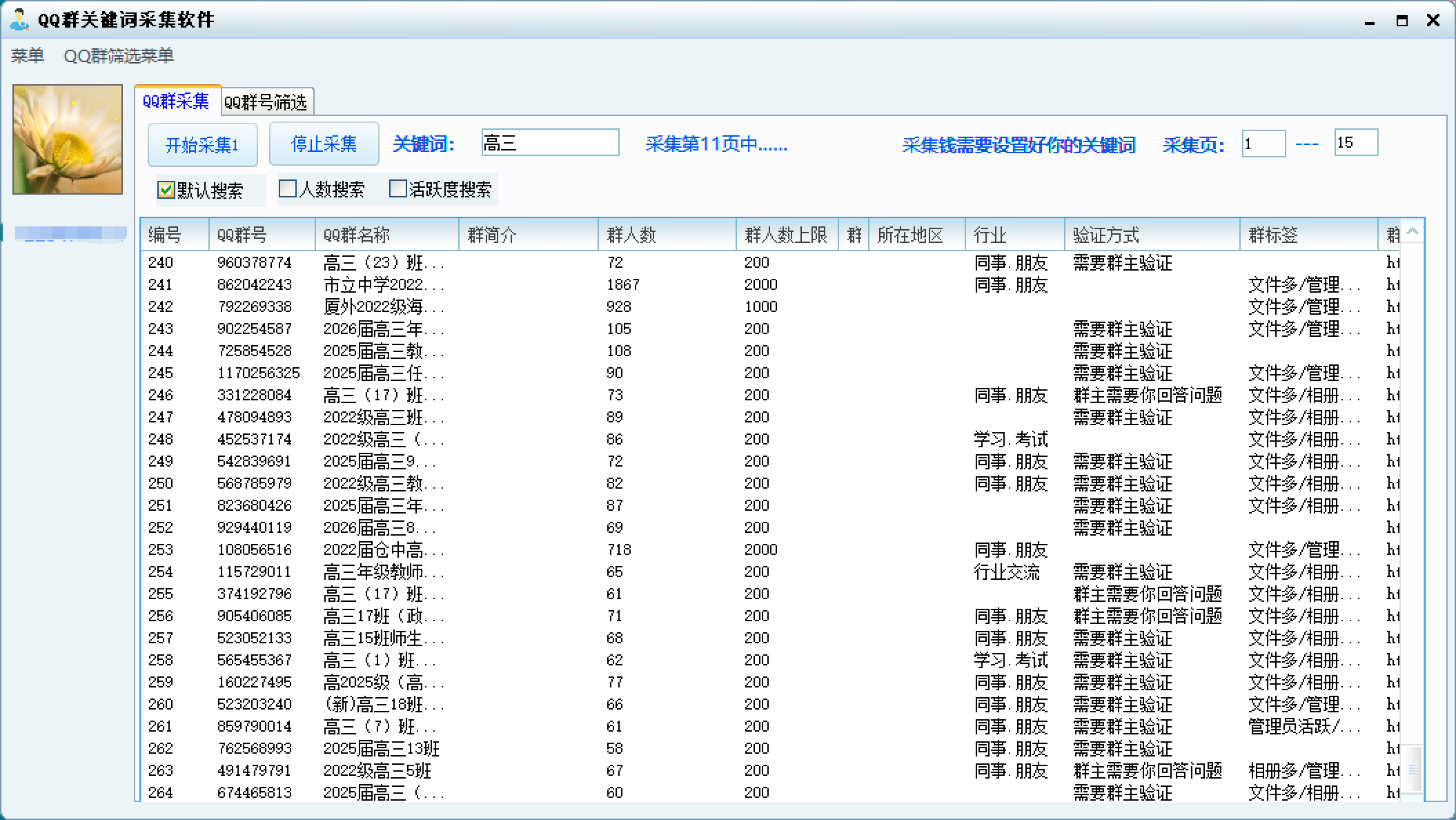The width and height of the screenshot is (1456, 820).
Task: Click 群人数上限 1000 in row 242
Action: tap(761, 306)
